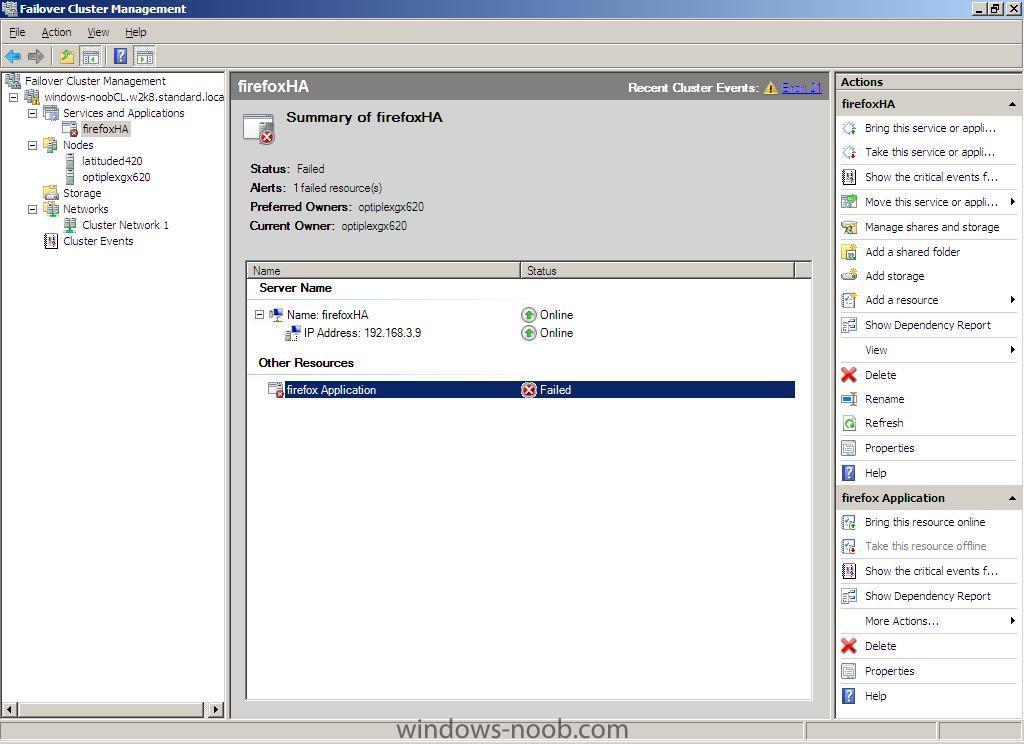Expand the View submenu arrow
This screenshot has height=744, width=1024.
[1012, 350]
